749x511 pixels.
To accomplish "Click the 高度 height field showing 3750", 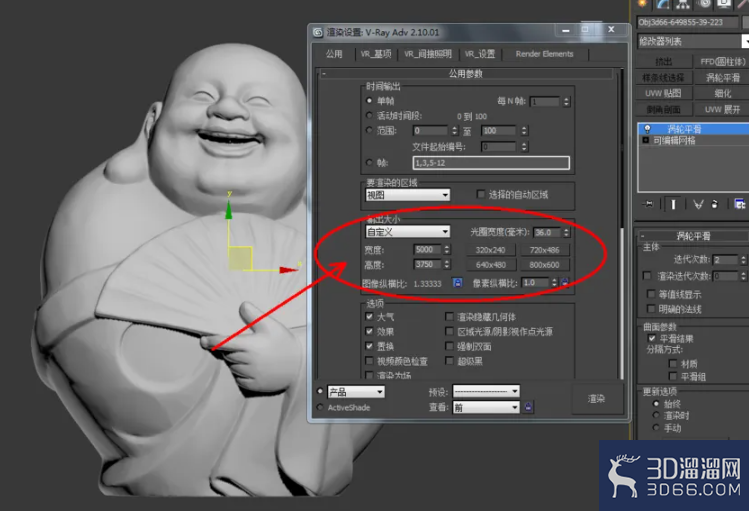I will (428, 264).
